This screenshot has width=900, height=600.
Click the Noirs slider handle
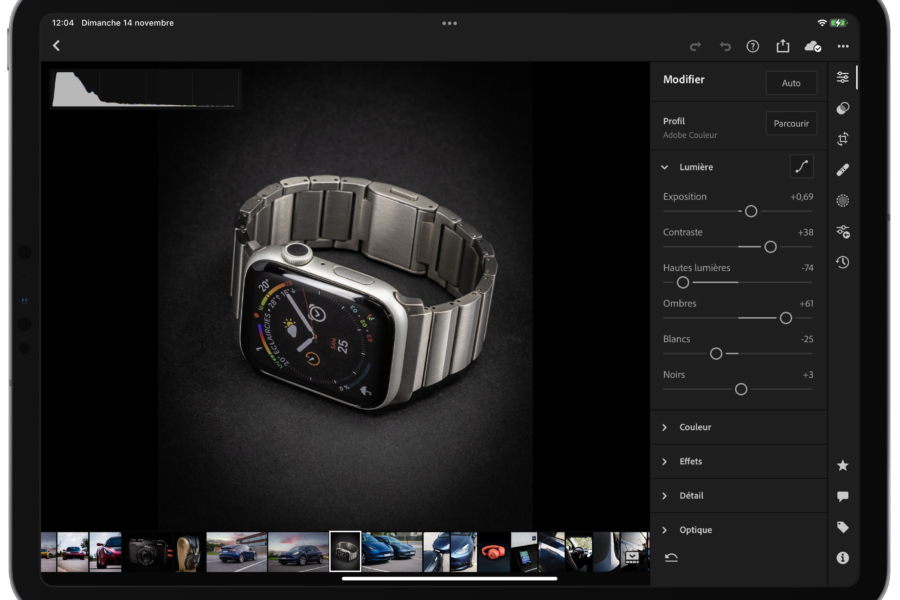coord(741,389)
